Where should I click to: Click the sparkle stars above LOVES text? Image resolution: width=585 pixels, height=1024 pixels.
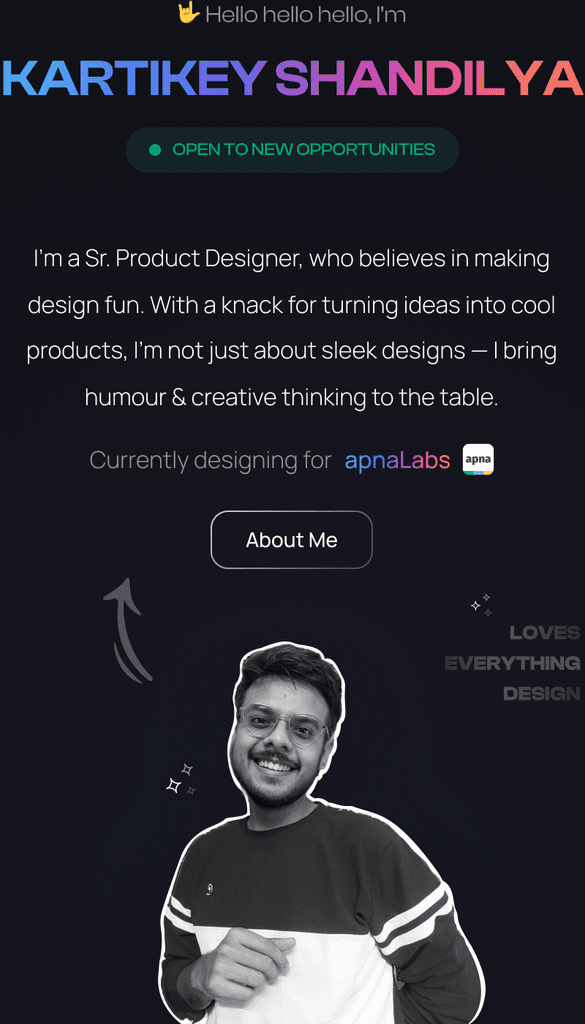[481, 605]
